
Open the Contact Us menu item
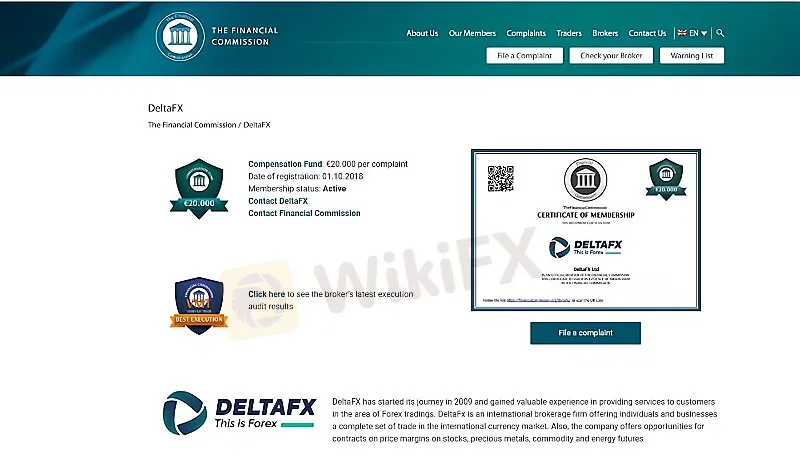pos(647,33)
